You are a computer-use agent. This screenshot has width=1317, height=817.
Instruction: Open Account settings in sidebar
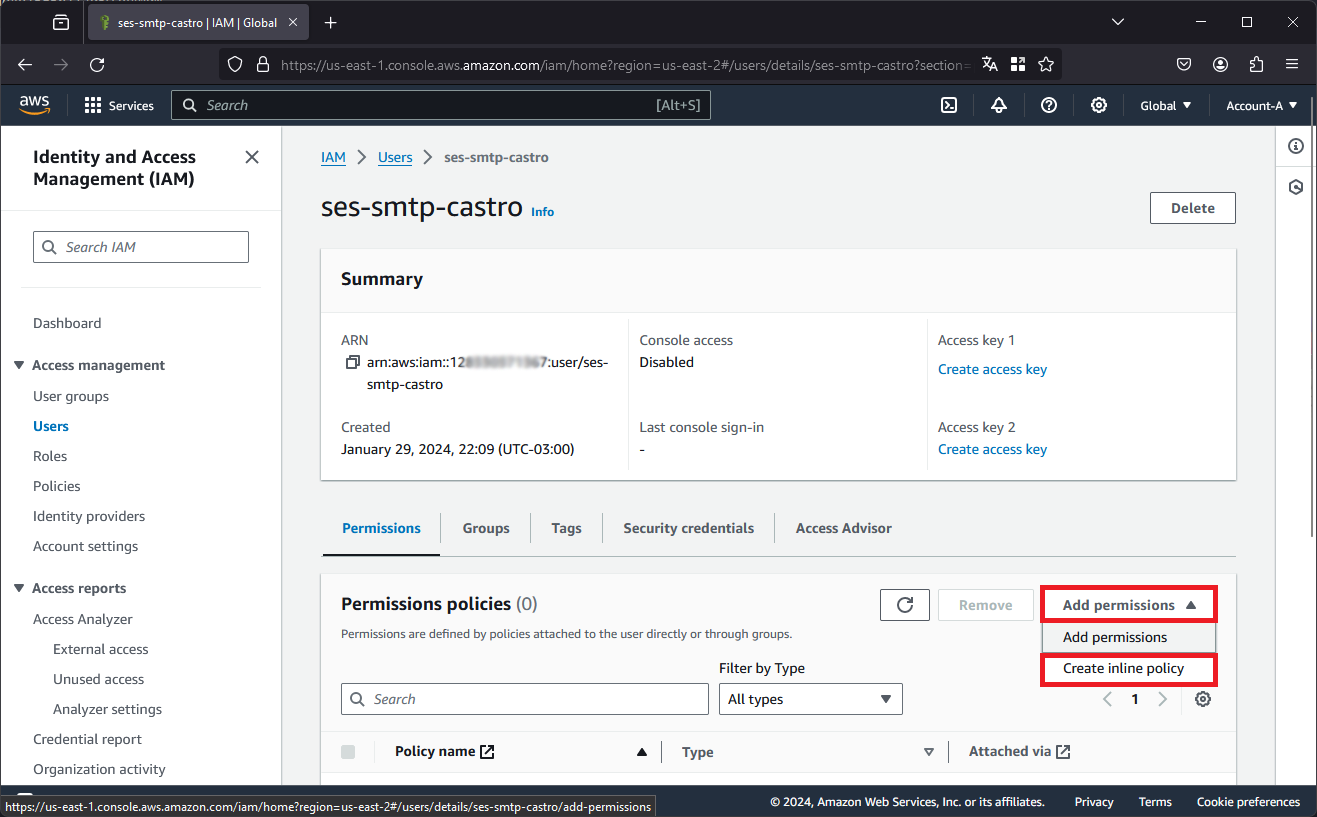[x=86, y=546]
